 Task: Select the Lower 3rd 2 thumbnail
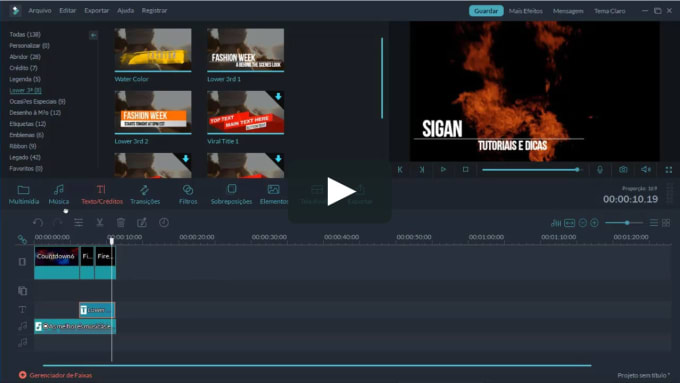153,112
